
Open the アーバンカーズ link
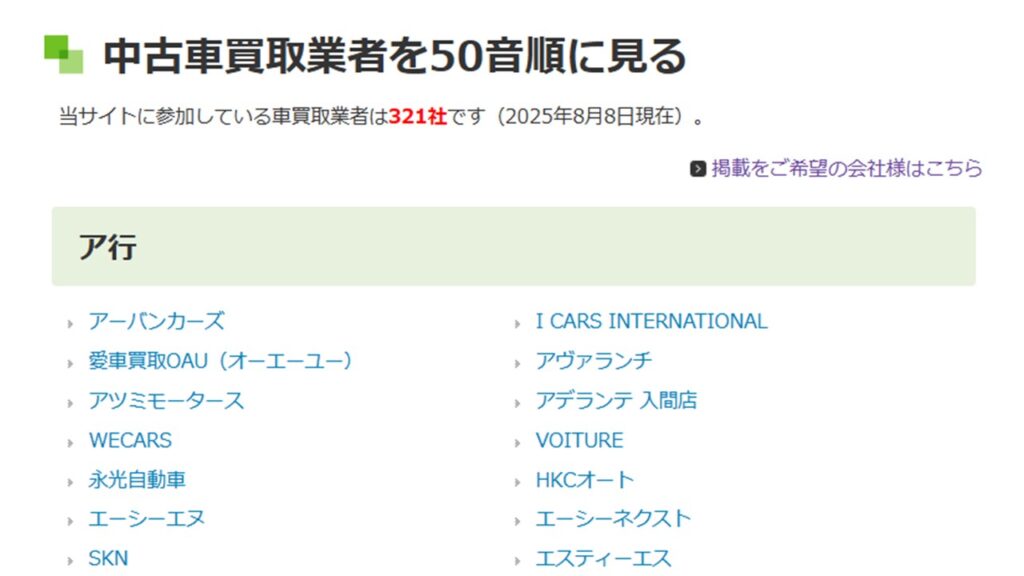(x=156, y=321)
